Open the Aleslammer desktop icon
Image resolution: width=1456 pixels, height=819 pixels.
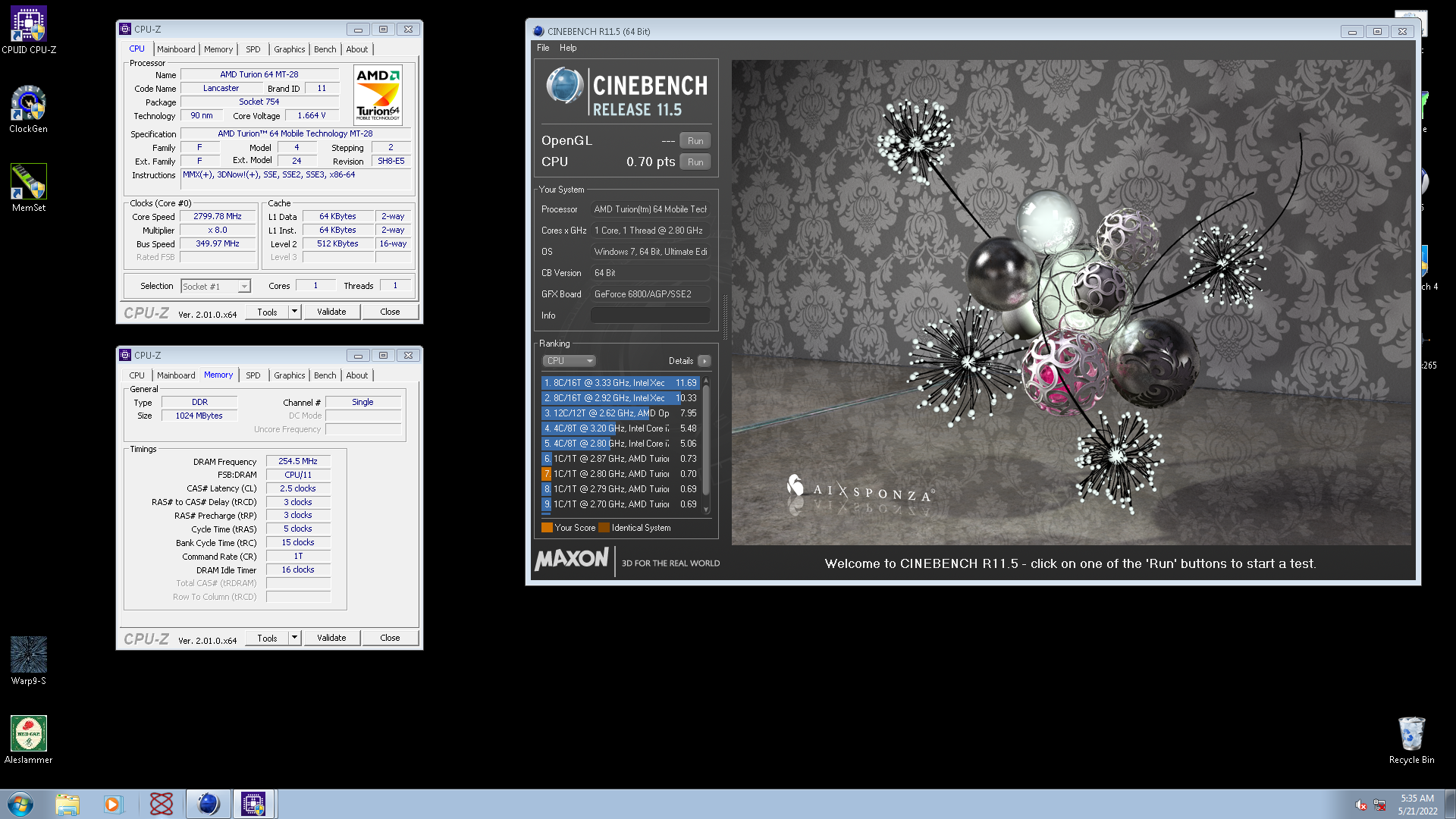pos(29,740)
